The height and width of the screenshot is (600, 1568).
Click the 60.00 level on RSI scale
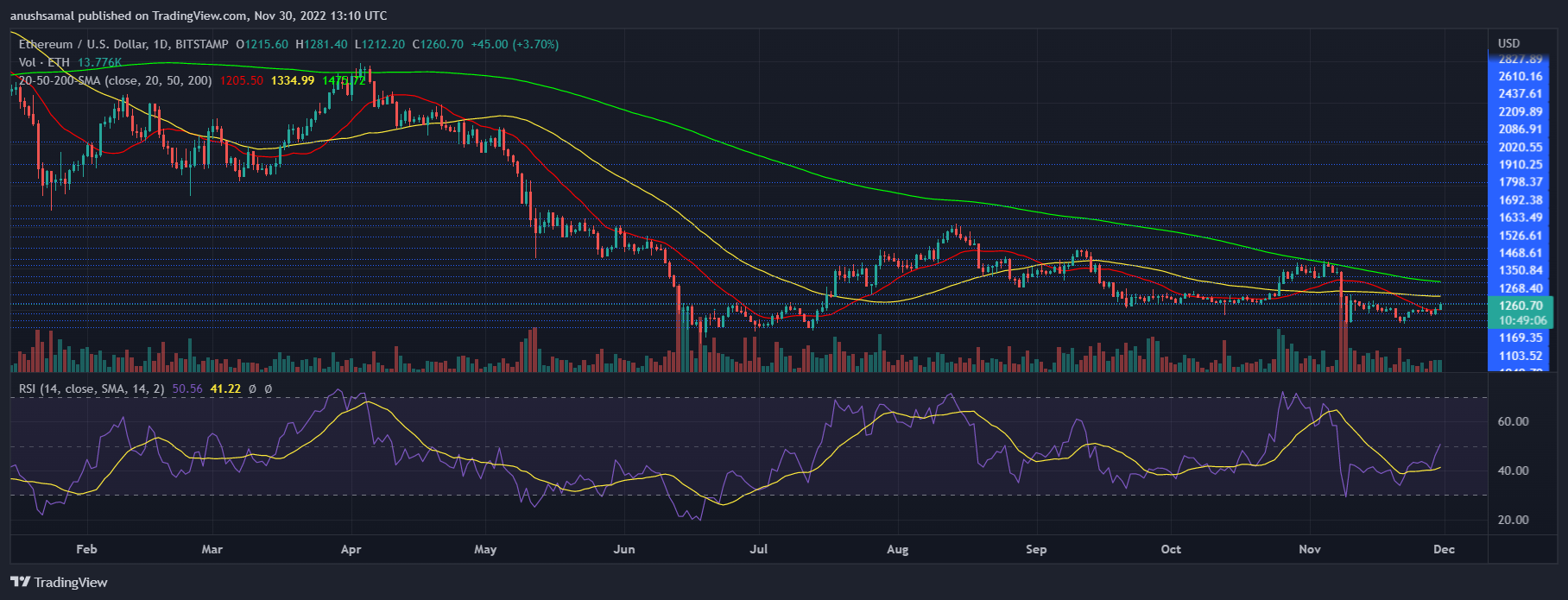point(1513,421)
